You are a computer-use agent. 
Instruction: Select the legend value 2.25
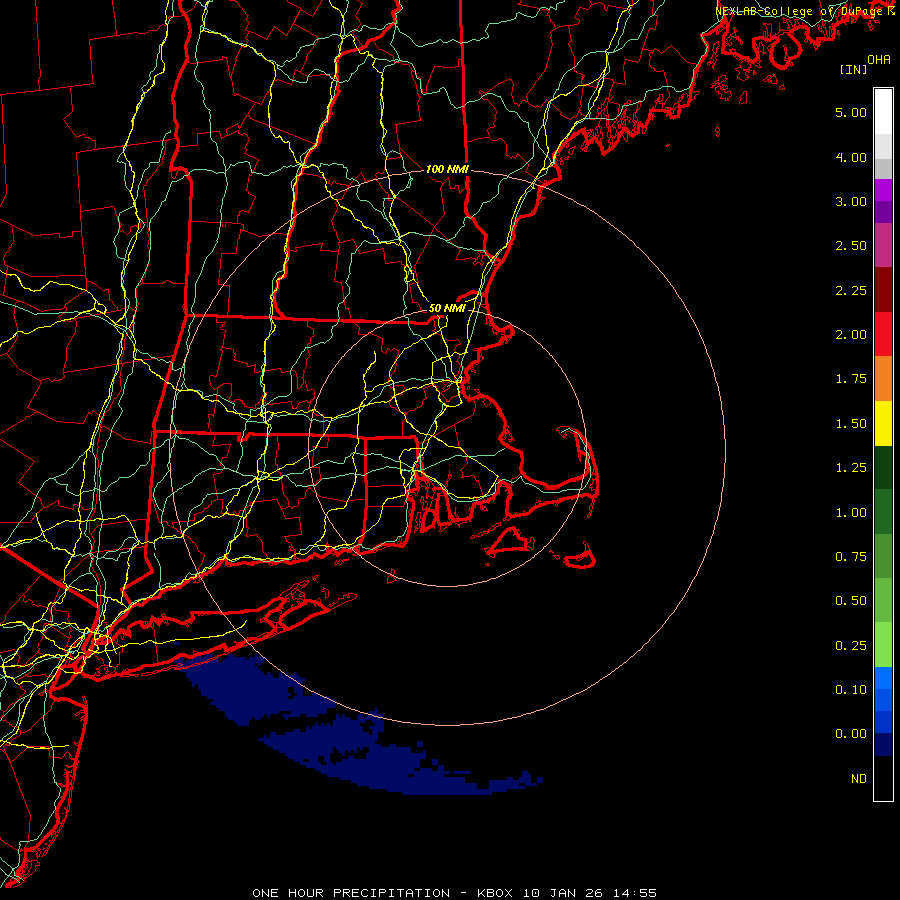coord(851,290)
